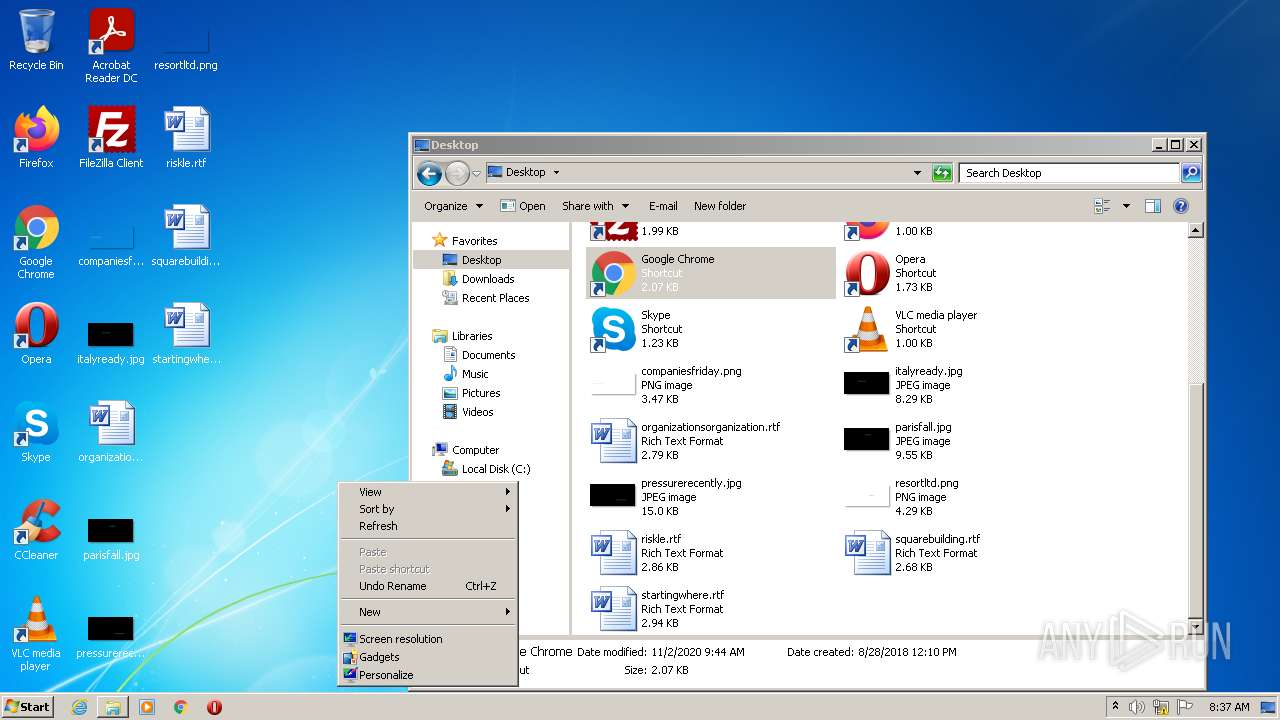1280x720 pixels.
Task: Click the file list scrollbar down arrow
Action: tap(1195, 626)
